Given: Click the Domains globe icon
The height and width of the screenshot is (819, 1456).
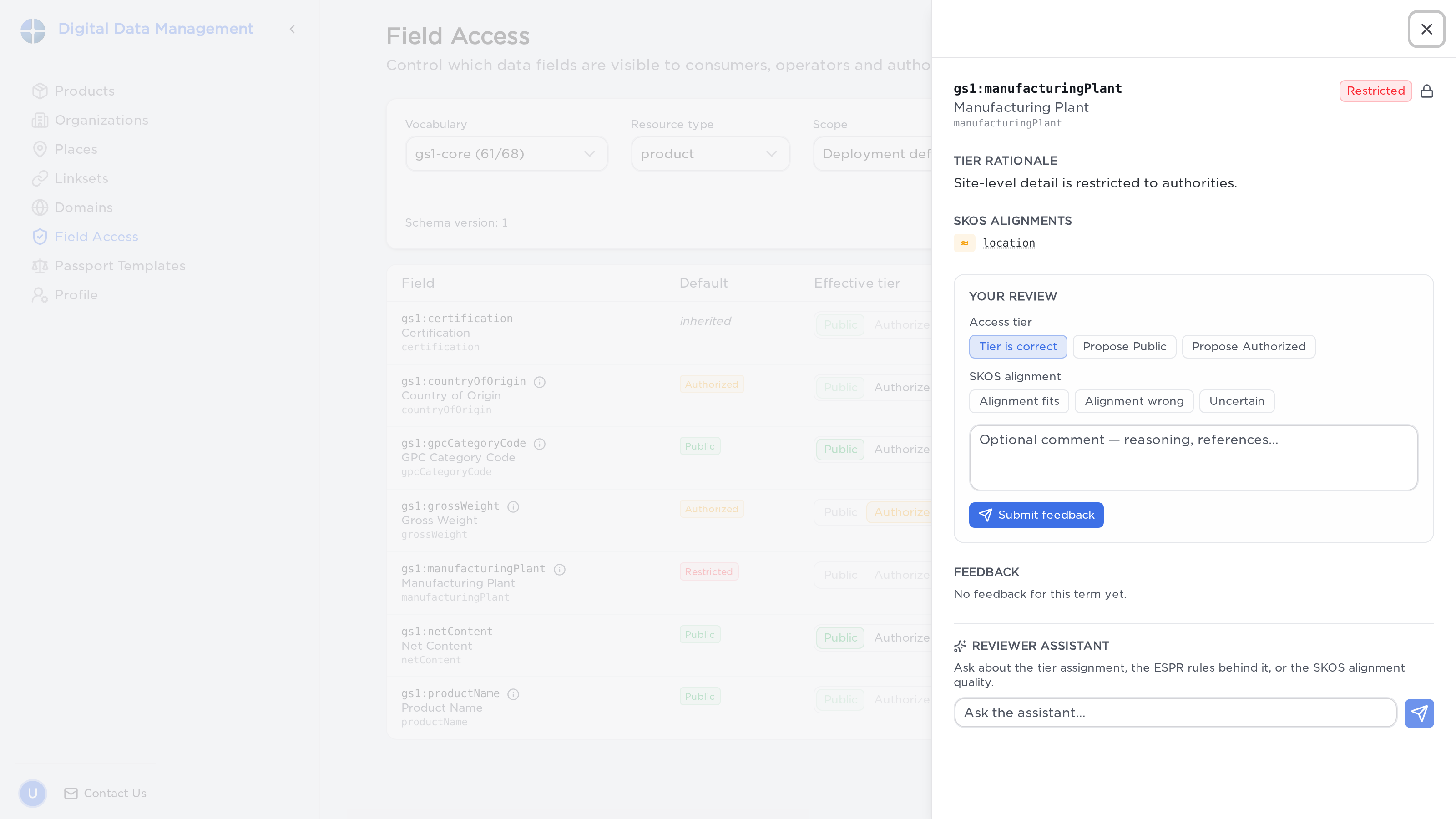Looking at the screenshot, I should [x=40, y=207].
